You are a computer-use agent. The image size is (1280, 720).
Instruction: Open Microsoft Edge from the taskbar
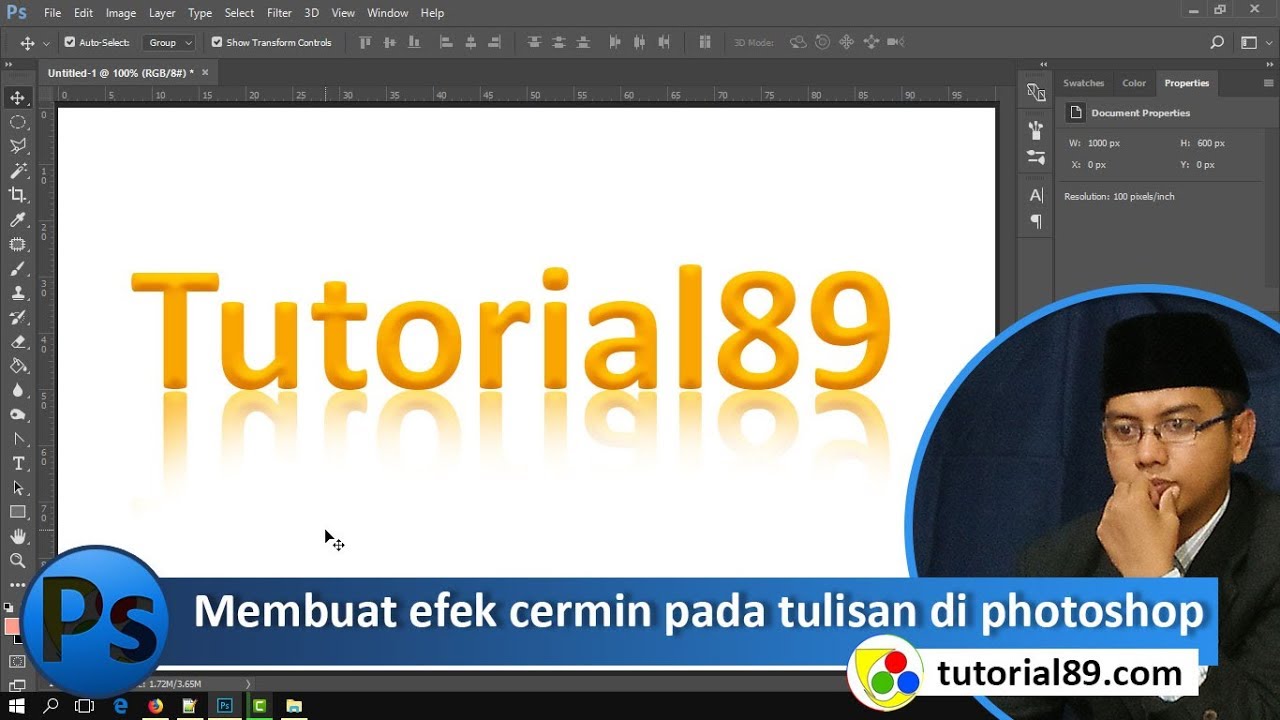121,706
